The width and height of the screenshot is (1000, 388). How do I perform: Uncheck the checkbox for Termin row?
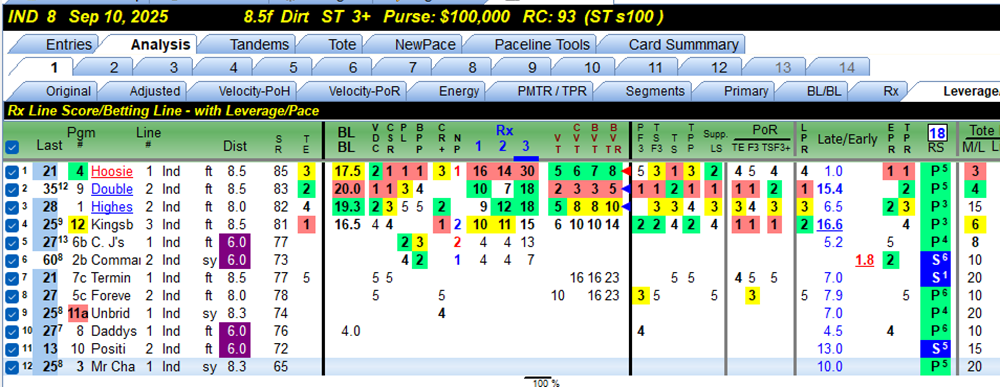coord(11,278)
